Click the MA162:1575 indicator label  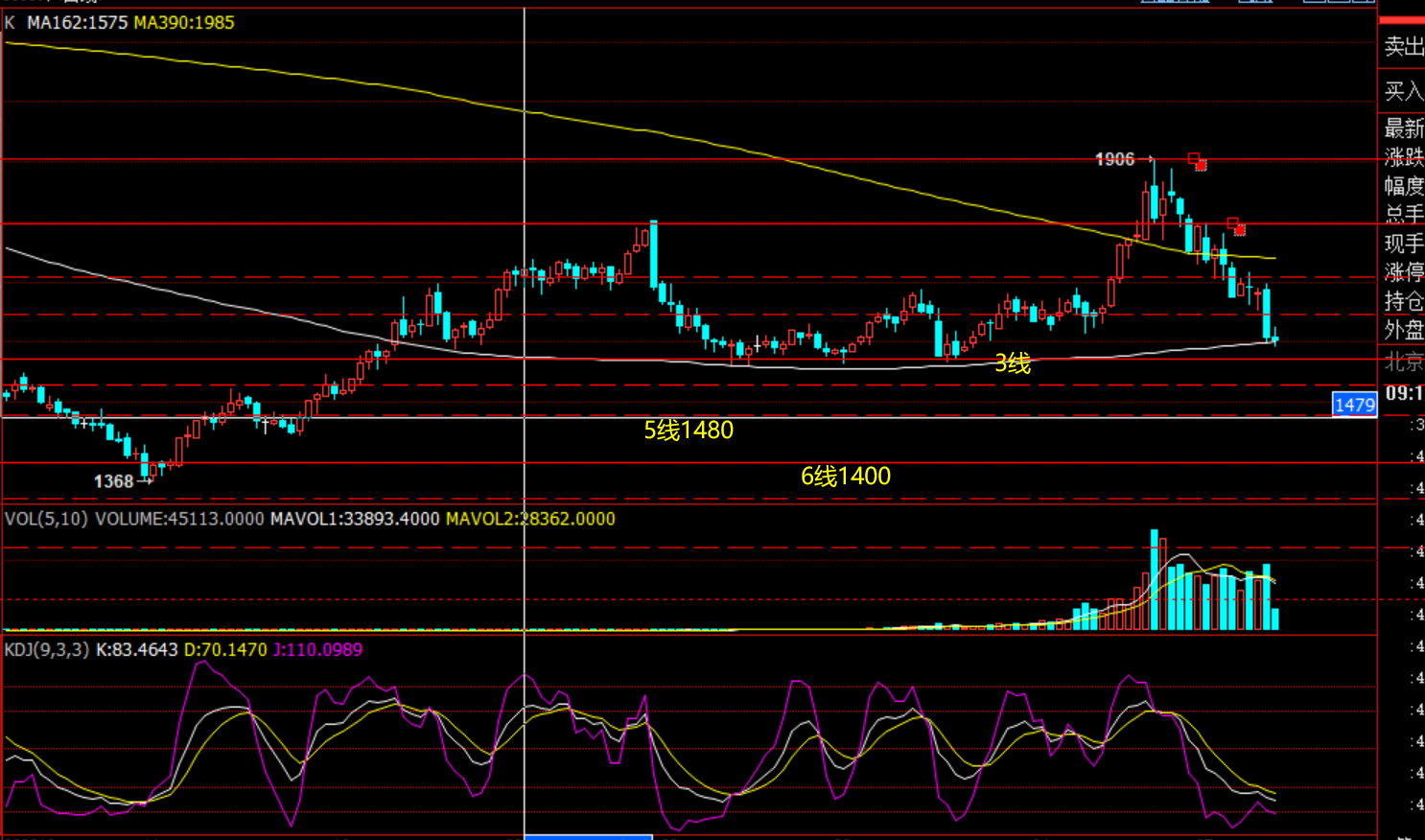pyautogui.click(x=77, y=22)
